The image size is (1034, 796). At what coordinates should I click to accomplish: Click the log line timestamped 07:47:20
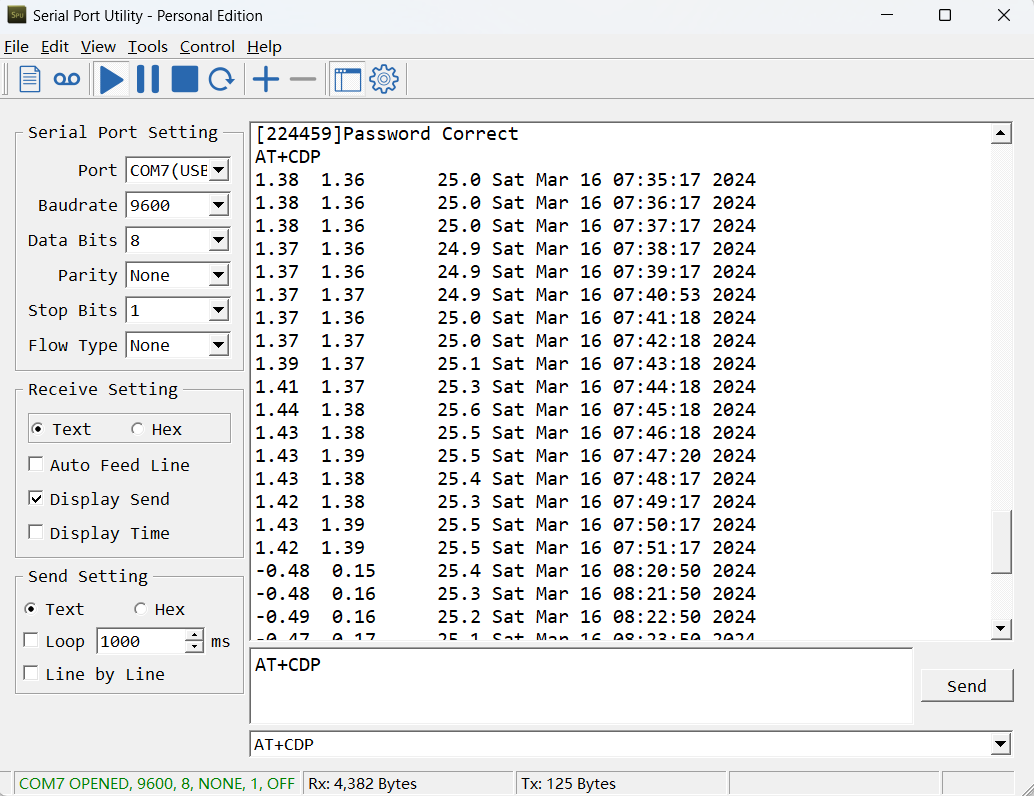click(505, 456)
